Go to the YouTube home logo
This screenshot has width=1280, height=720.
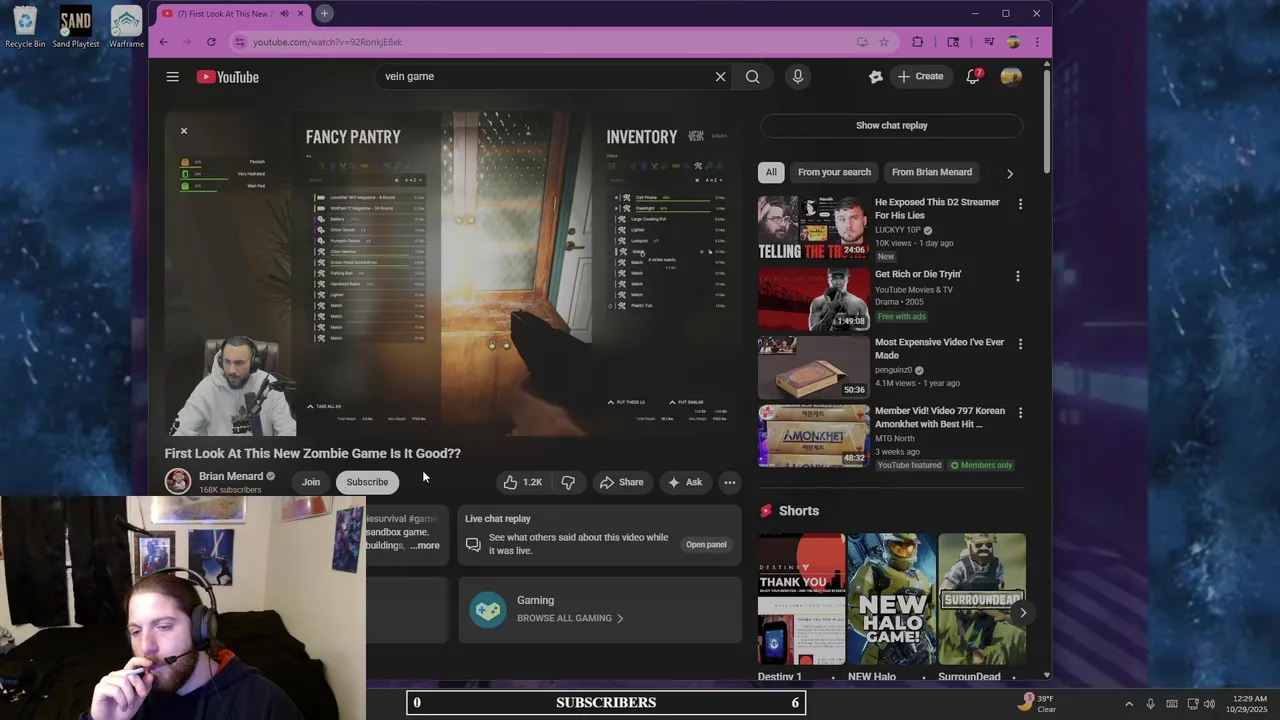[228, 77]
